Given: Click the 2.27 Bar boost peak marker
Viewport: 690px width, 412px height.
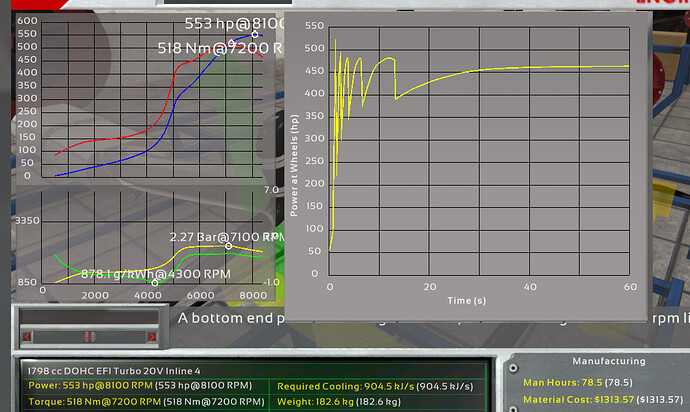Looking at the screenshot, I should pyautogui.click(x=229, y=246).
